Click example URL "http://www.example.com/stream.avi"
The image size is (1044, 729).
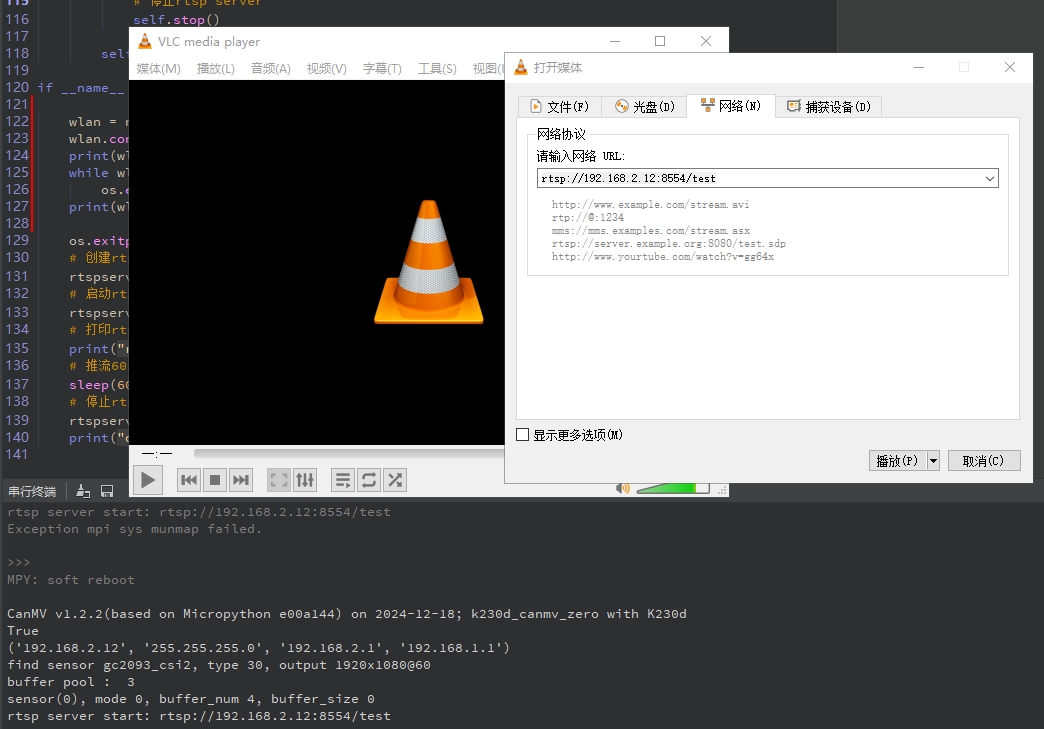[651, 205]
